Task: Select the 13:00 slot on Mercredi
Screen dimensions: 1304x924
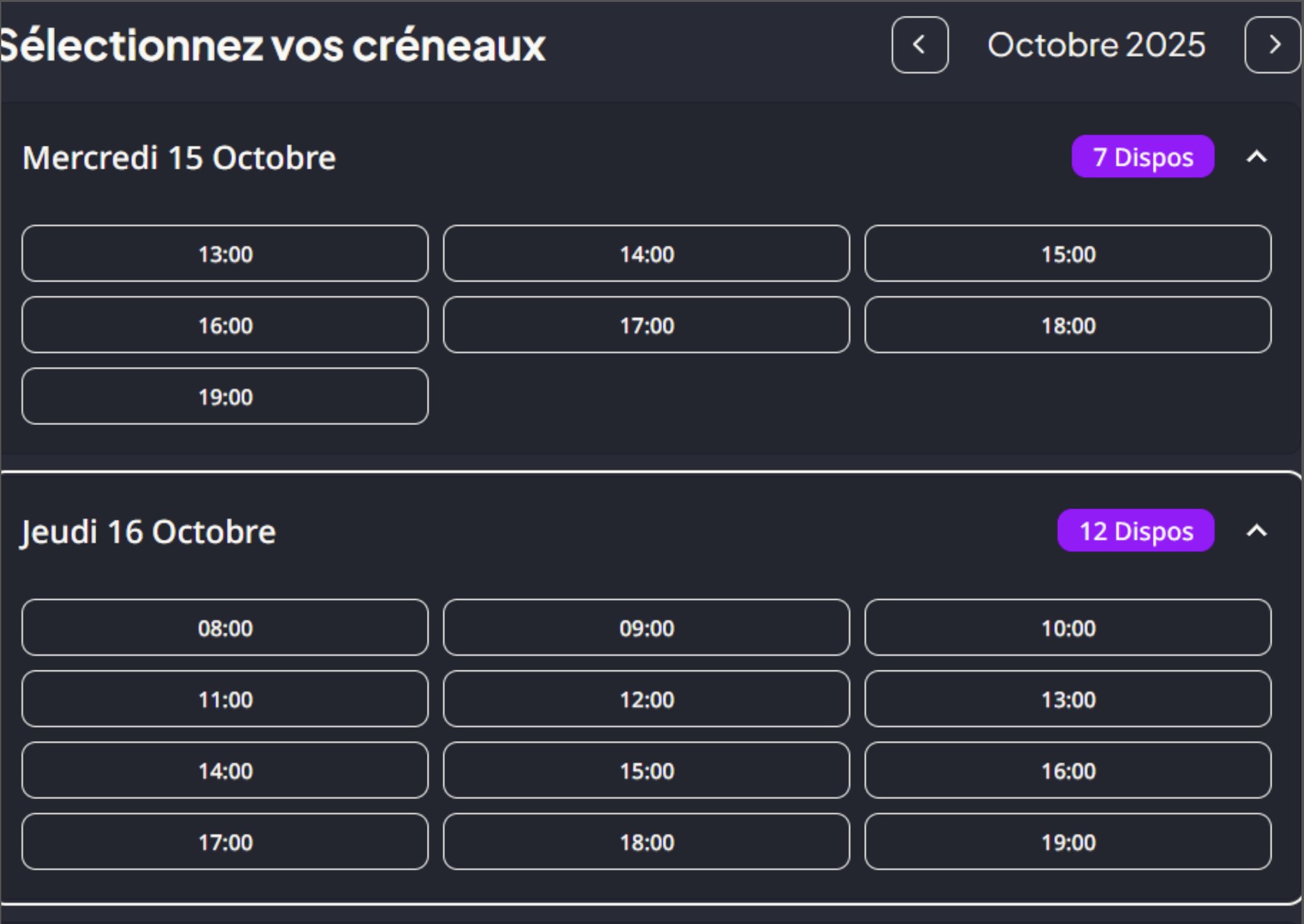Action: coord(224,254)
